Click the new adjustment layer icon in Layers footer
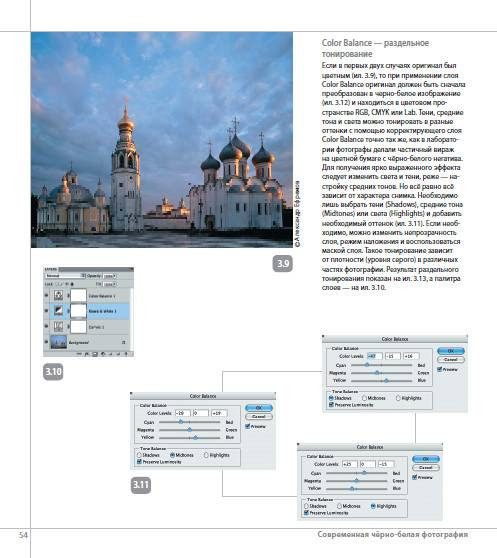This screenshot has width=497, height=558. (103, 354)
